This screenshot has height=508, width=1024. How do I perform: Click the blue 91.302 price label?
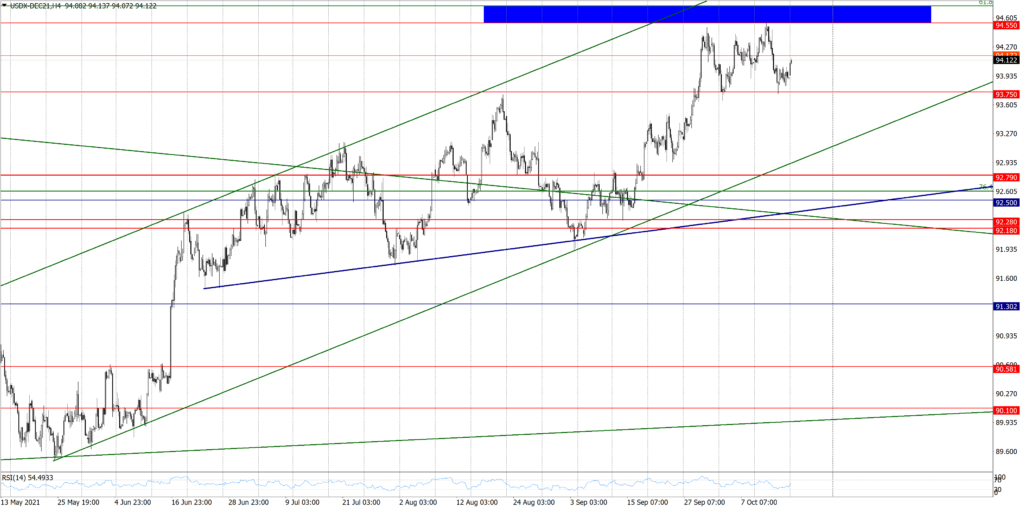(1006, 306)
